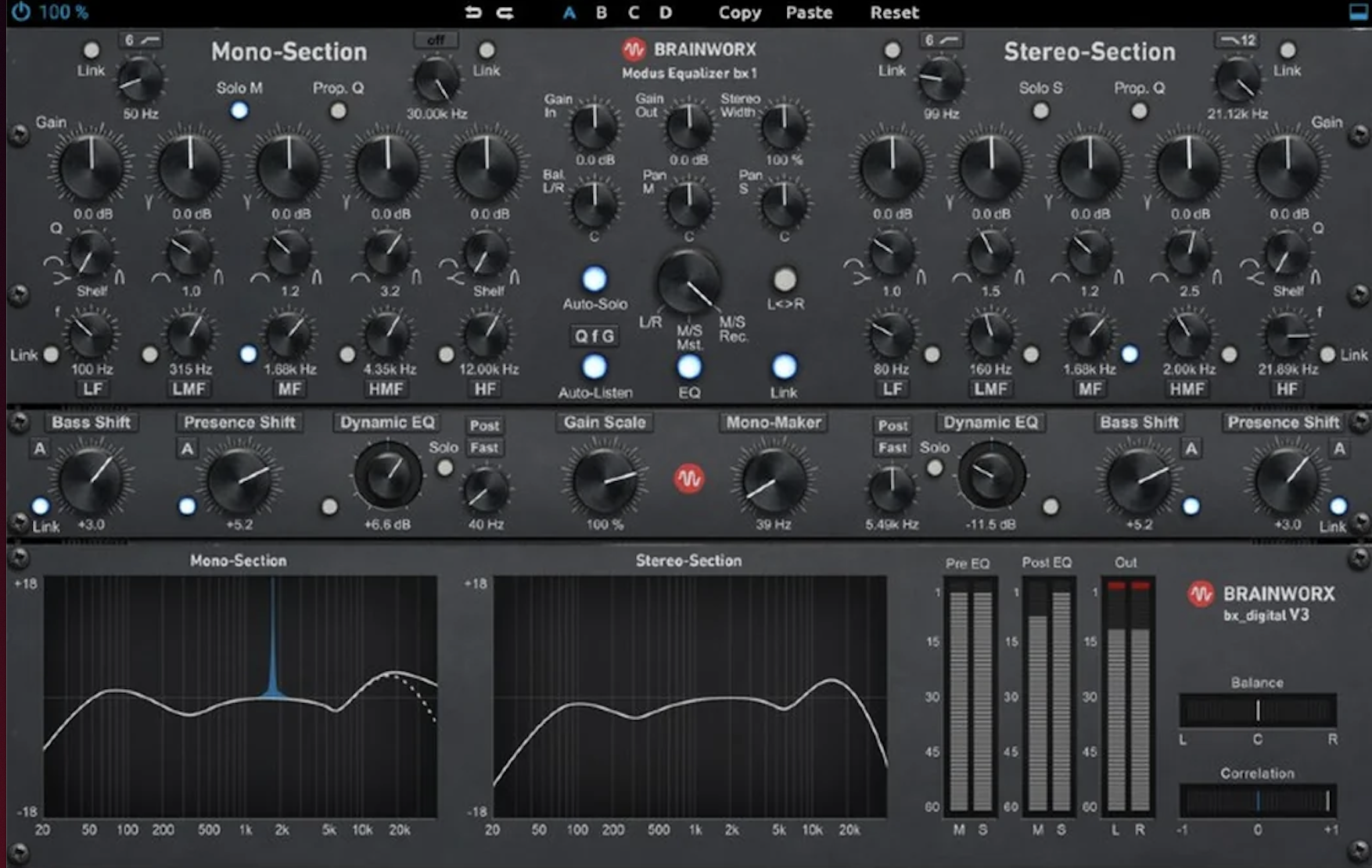Toggle the Auto-Listen LED button

pyautogui.click(x=594, y=367)
